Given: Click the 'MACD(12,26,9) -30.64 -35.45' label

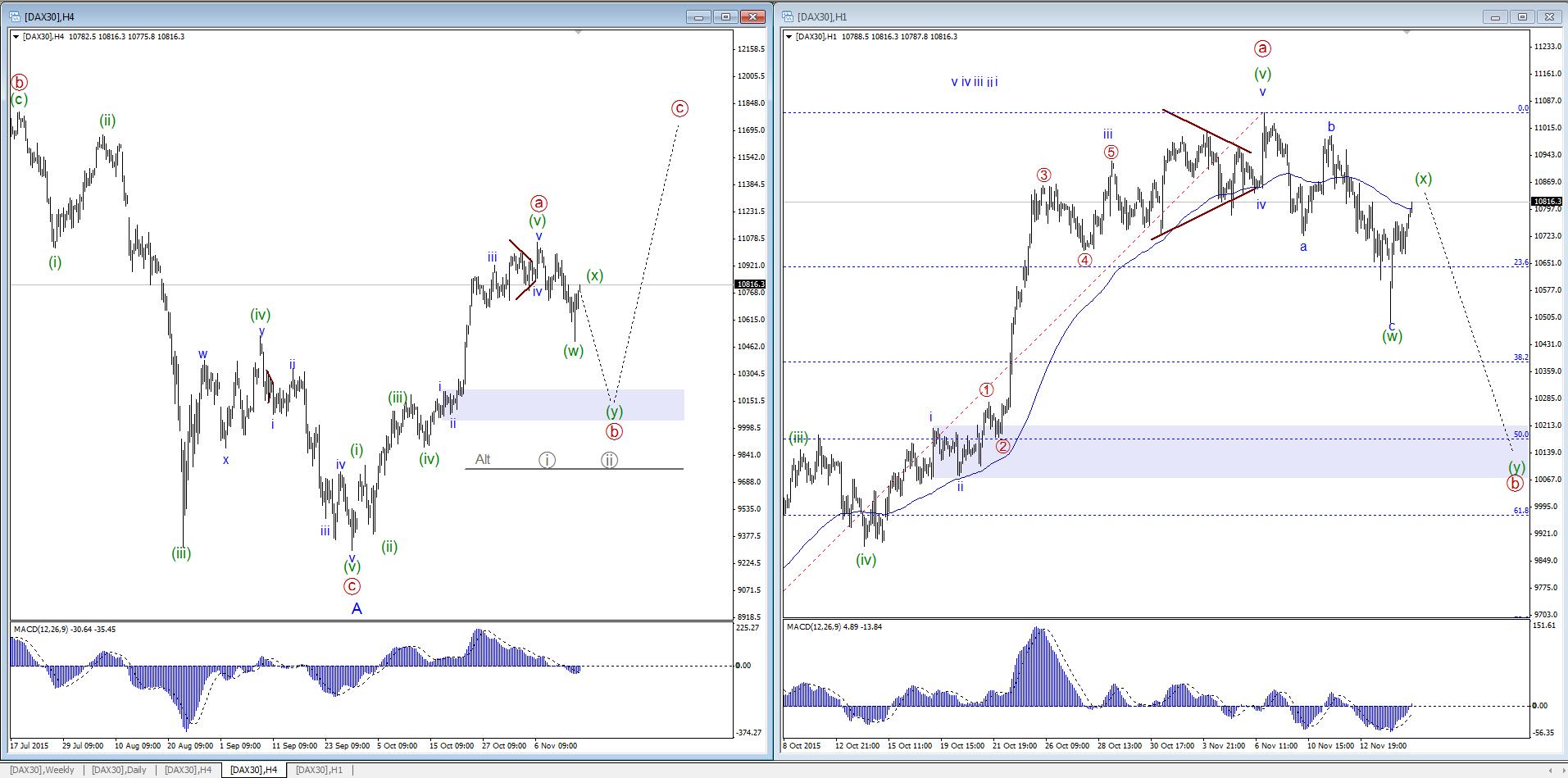Looking at the screenshot, I should tap(65, 629).
